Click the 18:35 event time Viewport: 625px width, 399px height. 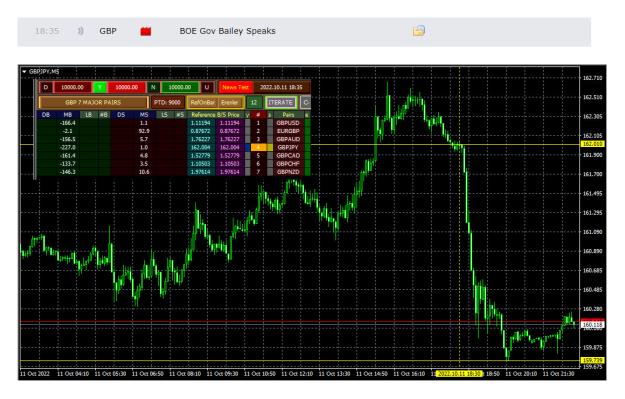tap(47, 31)
